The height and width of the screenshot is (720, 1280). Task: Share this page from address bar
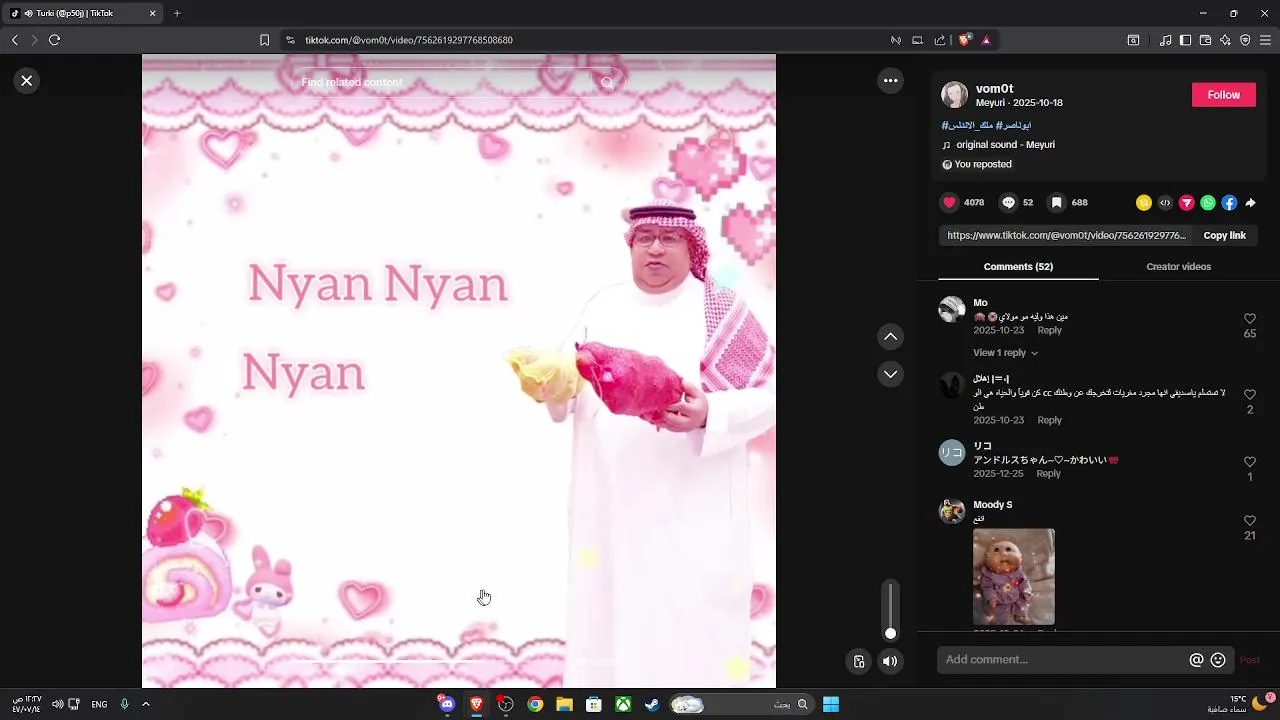click(x=940, y=40)
